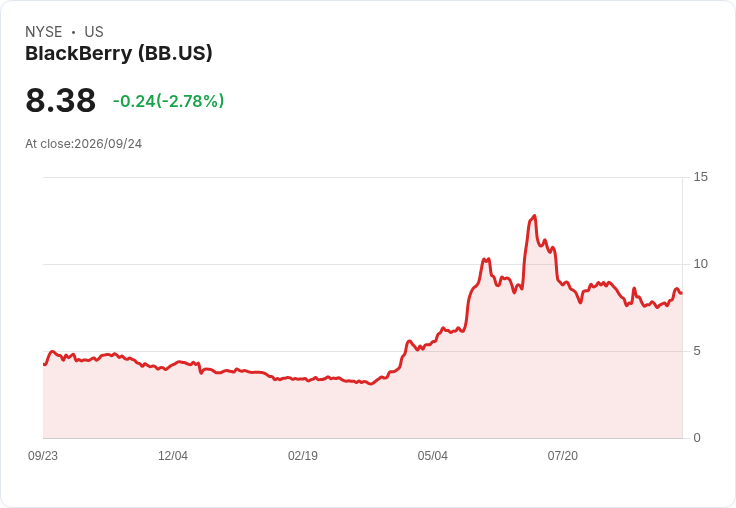Click the lowest dip of the price line

tap(371, 384)
